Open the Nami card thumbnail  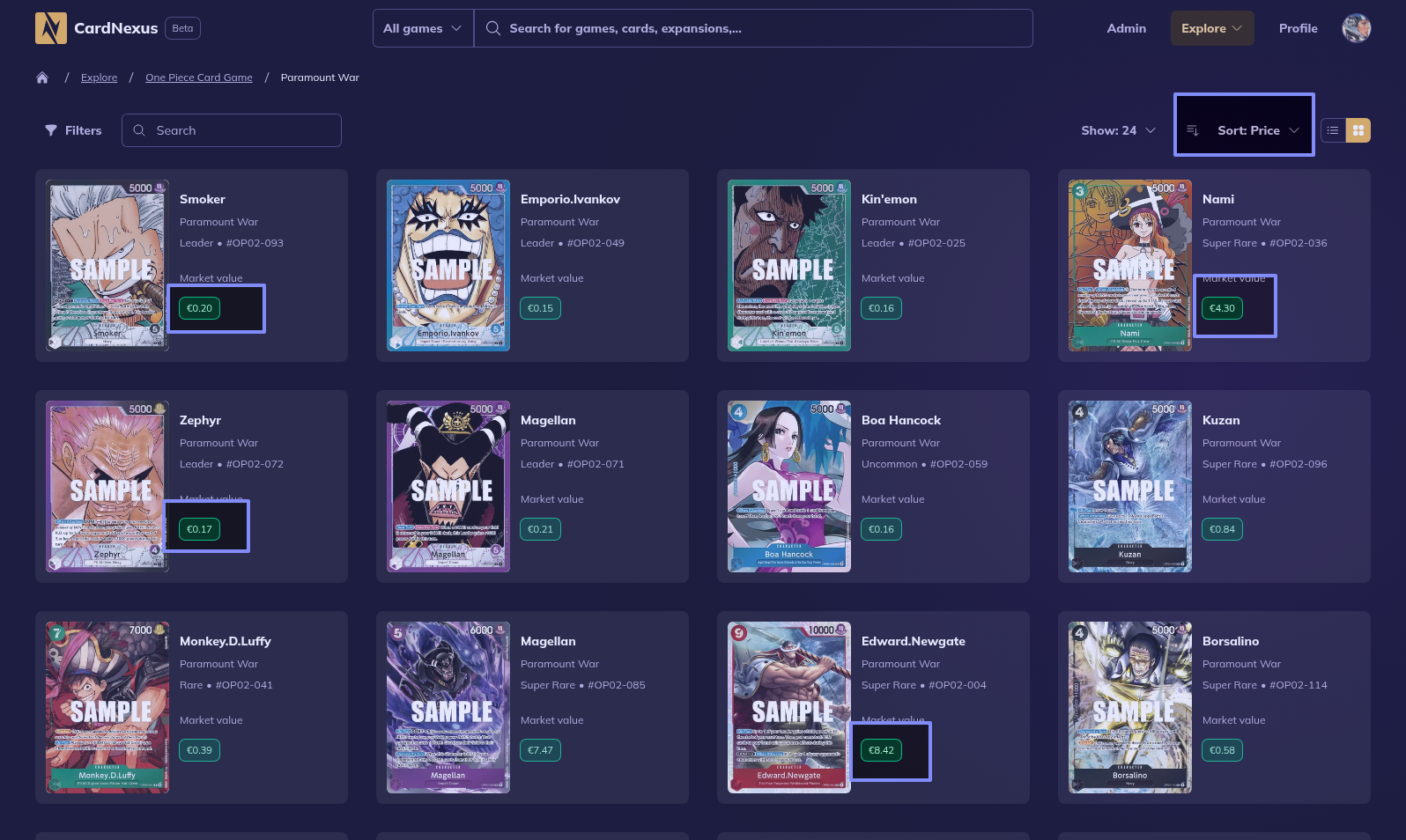(x=1129, y=266)
